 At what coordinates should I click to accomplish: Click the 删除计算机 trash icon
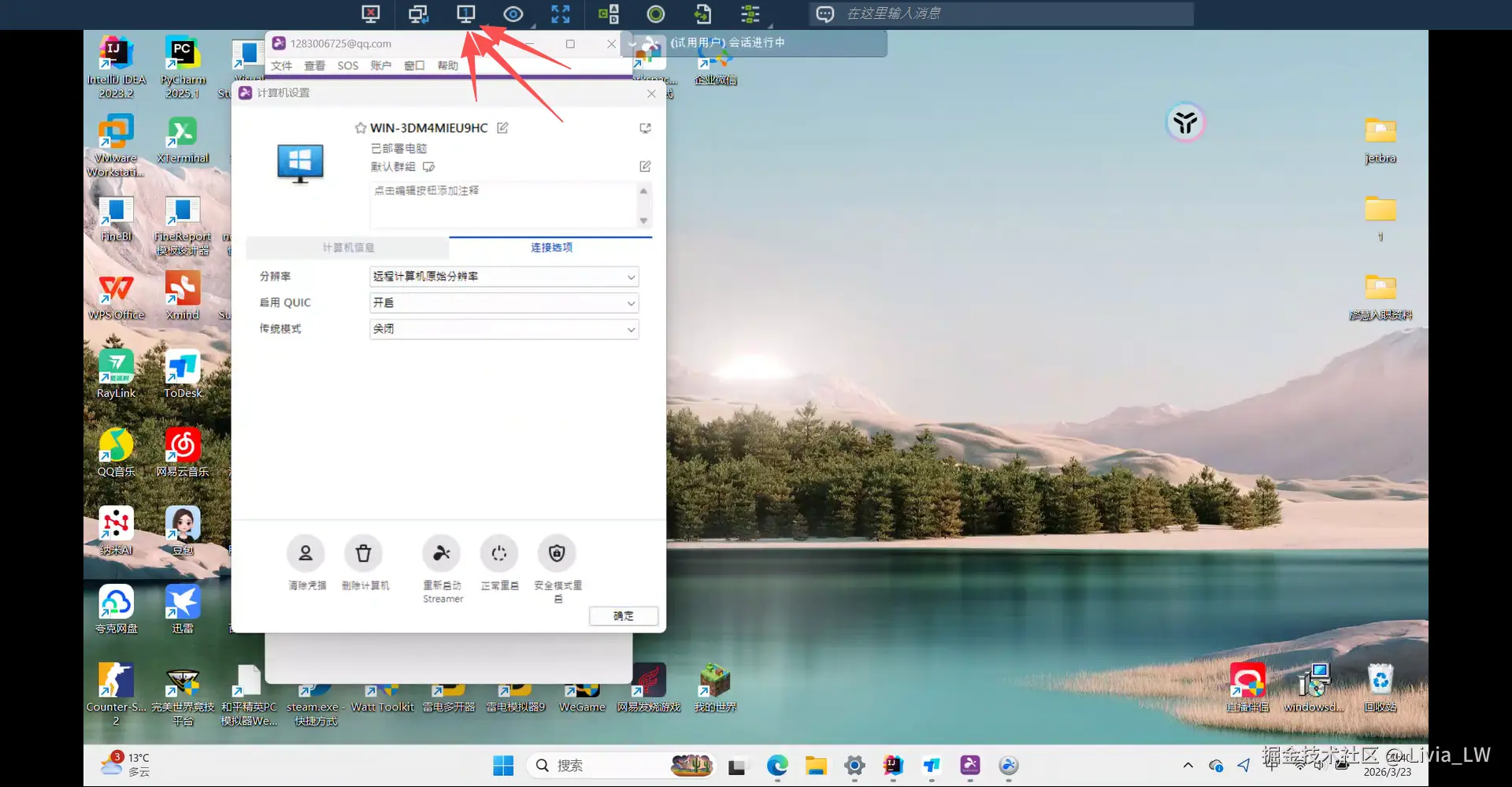pos(363,553)
